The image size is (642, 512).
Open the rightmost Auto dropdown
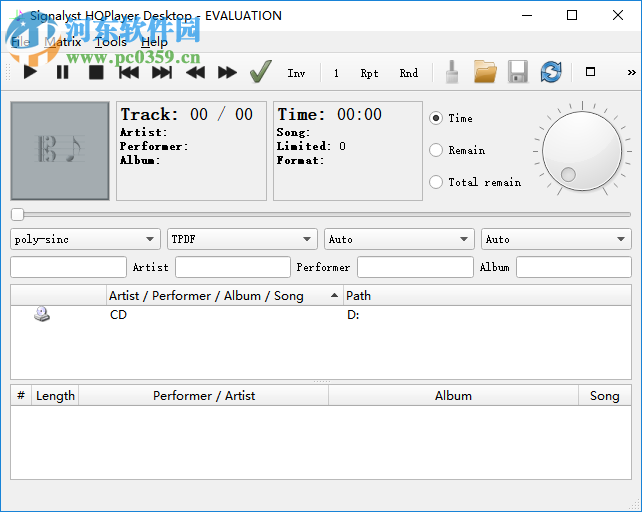coord(556,239)
